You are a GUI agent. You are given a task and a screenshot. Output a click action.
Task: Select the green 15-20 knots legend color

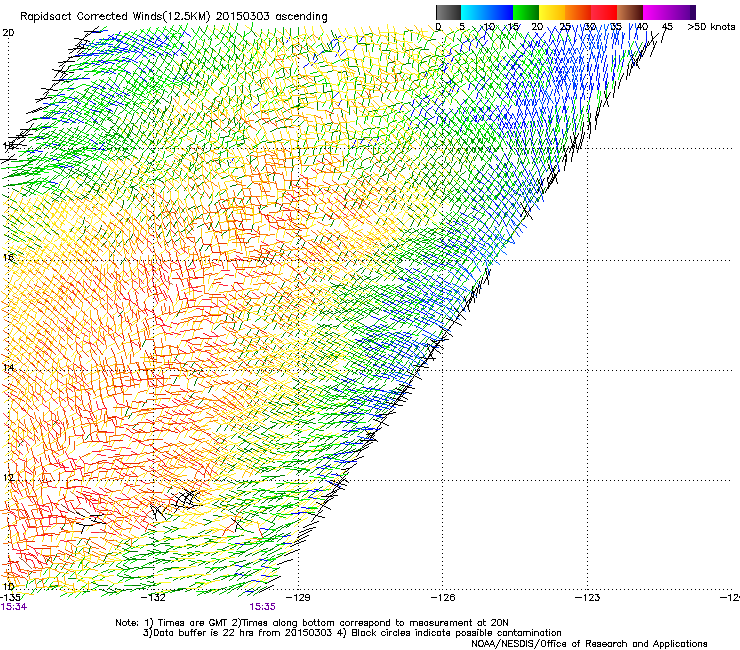526,12
